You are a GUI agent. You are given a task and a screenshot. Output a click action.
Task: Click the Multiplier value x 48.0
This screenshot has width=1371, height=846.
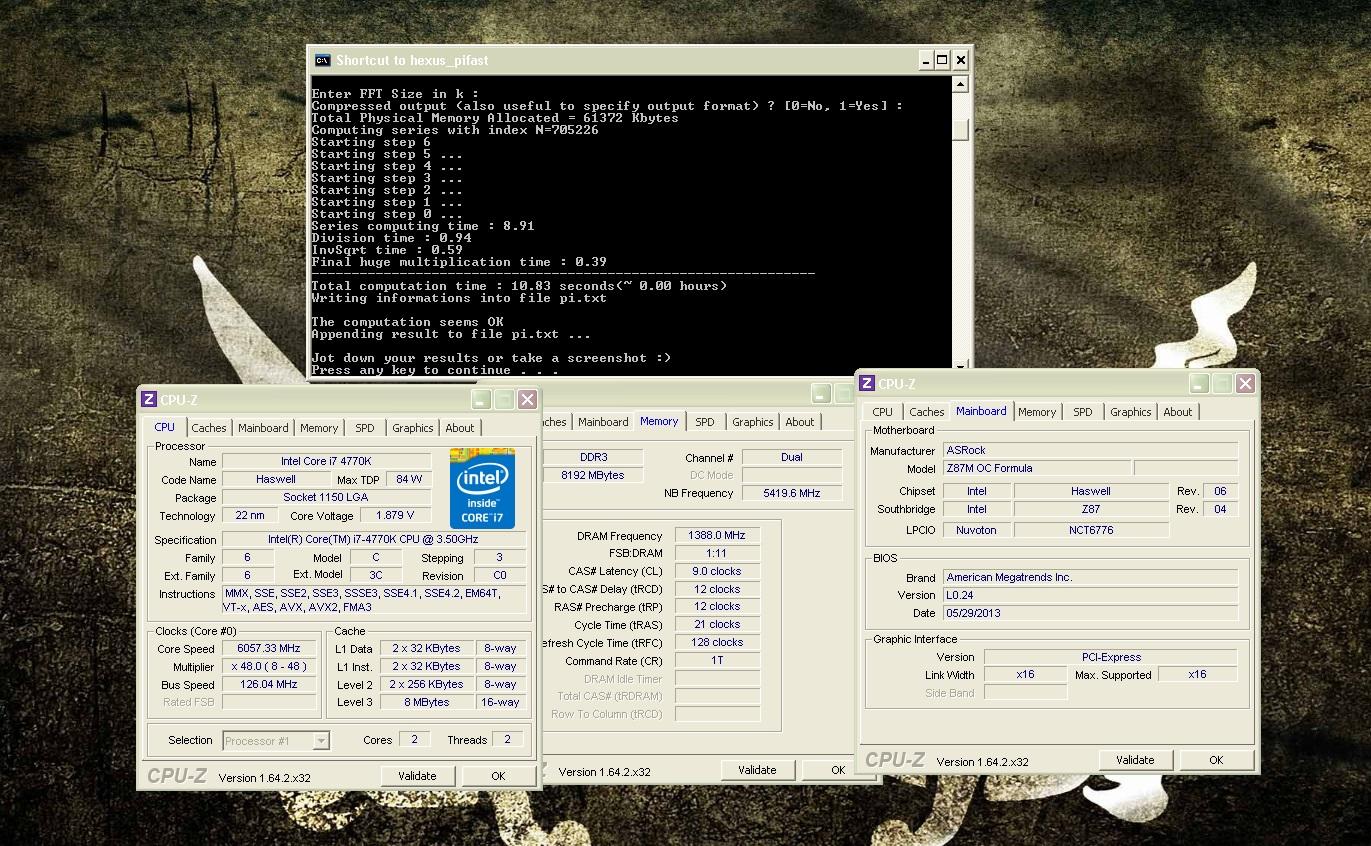tap(269, 667)
